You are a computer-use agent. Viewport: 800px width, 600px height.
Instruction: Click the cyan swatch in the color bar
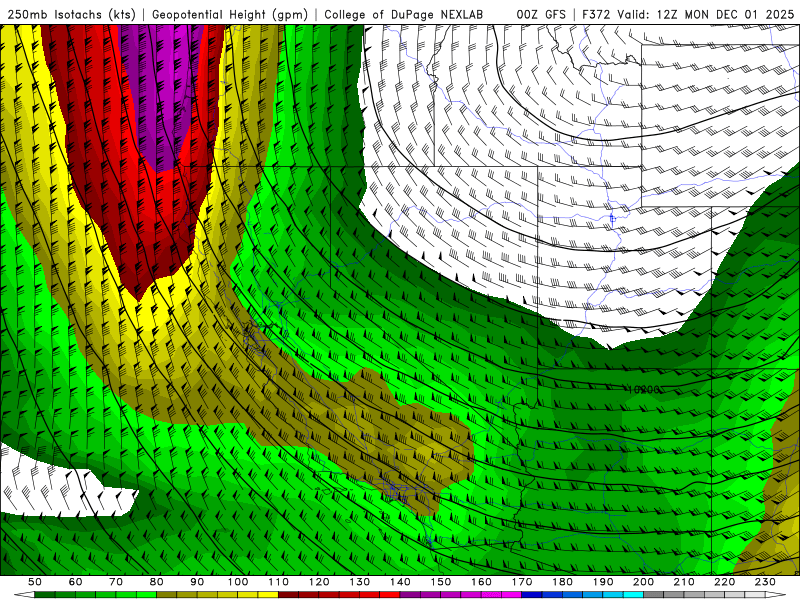[x=633, y=595]
